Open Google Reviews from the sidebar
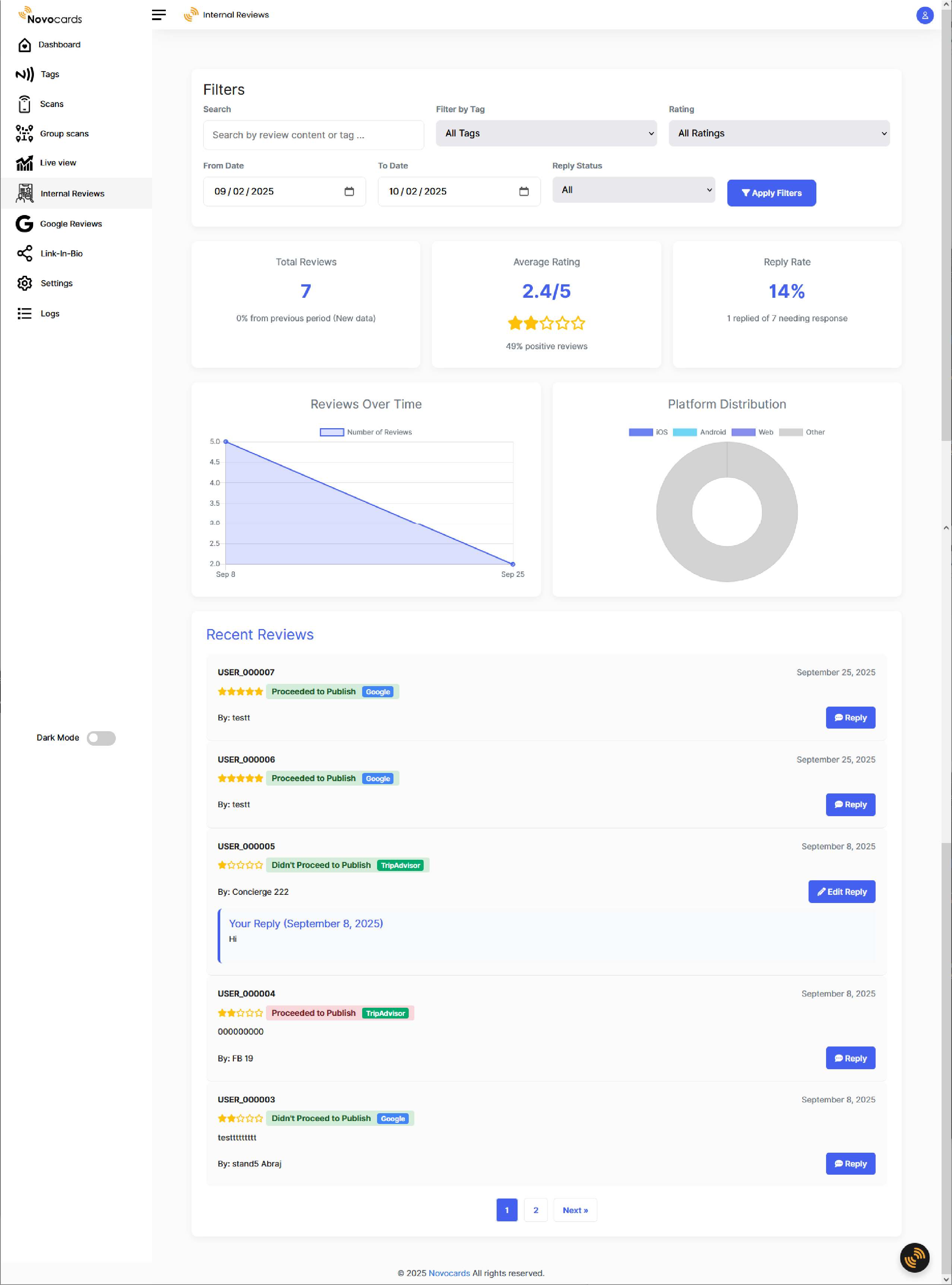Image resolution: width=952 pixels, height=1285 pixels. pyautogui.click(x=70, y=224)
